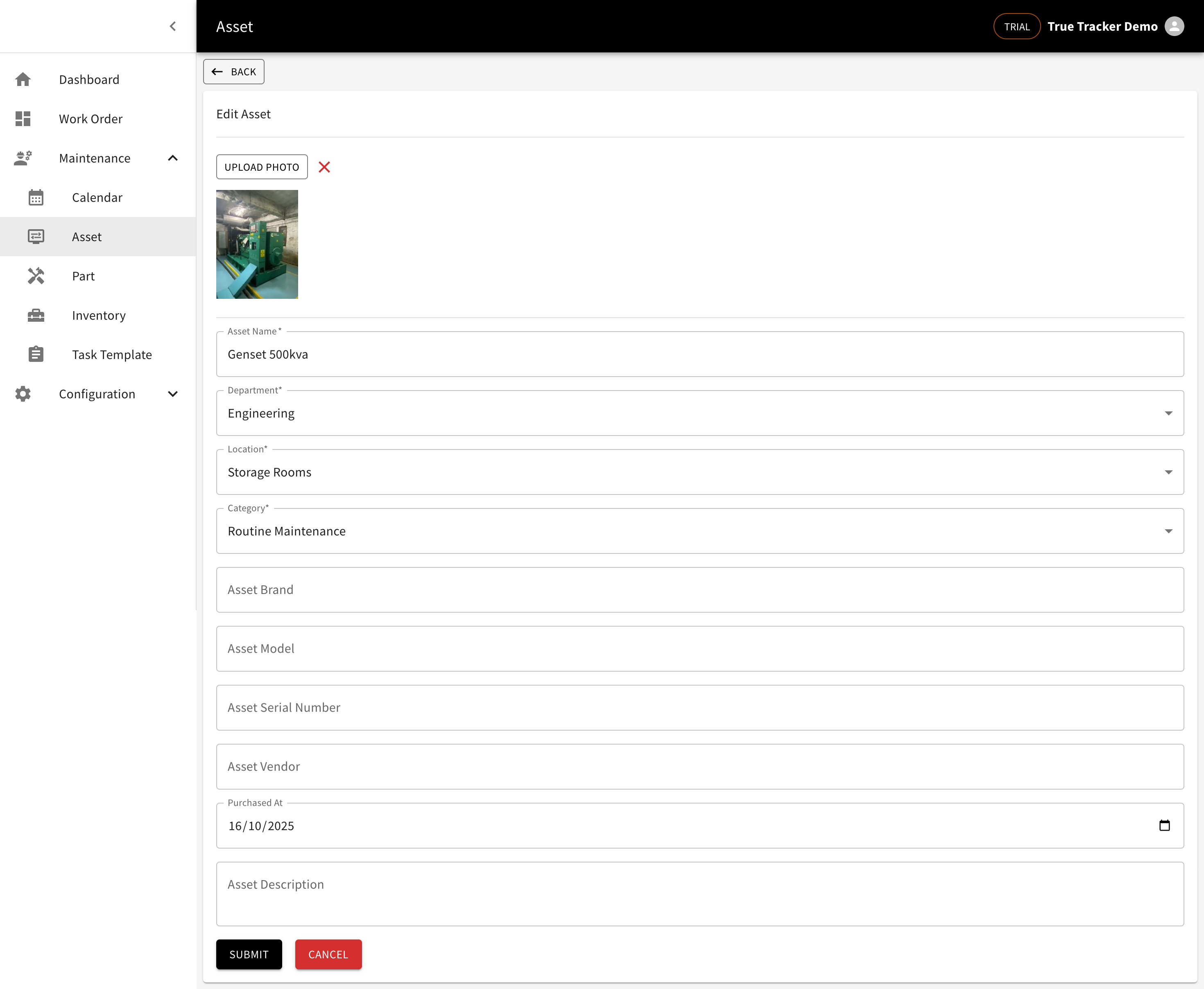
Task: Open the Location dropdown showing Storage Rooms
Action: click(x=1169, y=472)
